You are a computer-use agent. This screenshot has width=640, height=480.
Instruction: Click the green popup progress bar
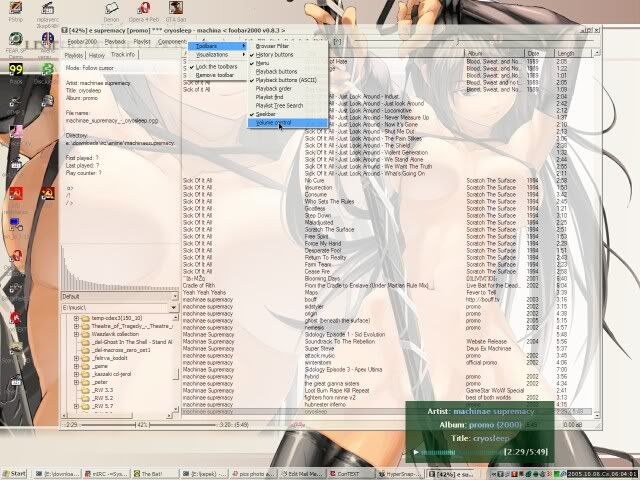pos(461,452)
